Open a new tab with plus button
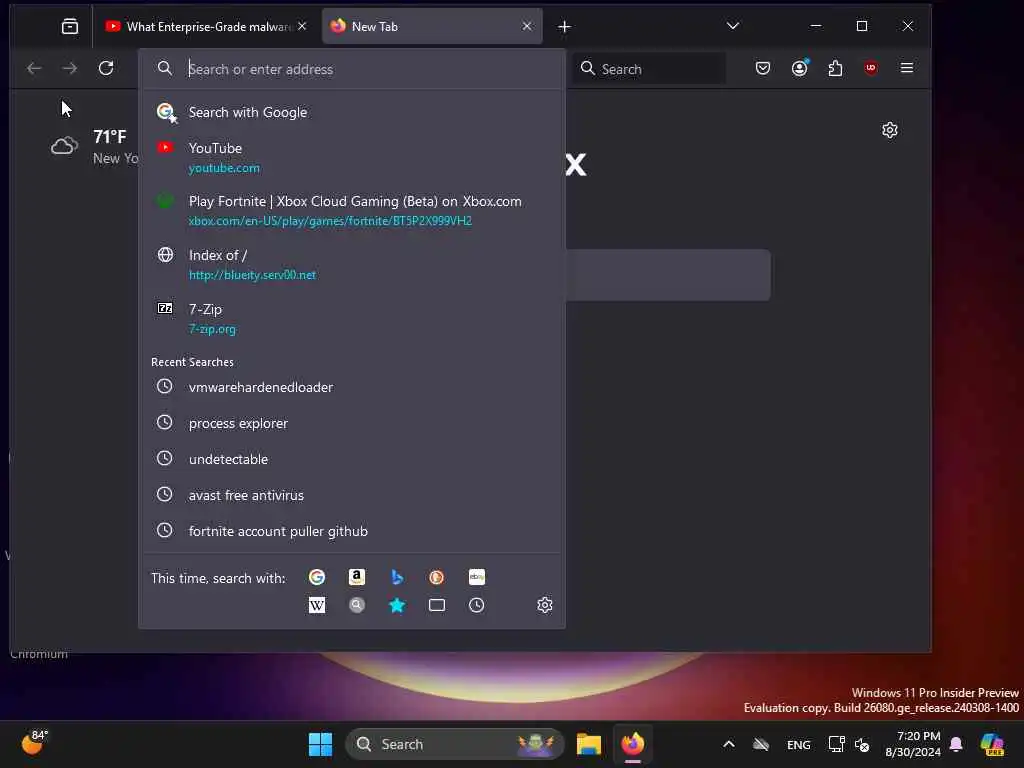The width and height of the screenshot is (1024, 768). tap(565, 27)
